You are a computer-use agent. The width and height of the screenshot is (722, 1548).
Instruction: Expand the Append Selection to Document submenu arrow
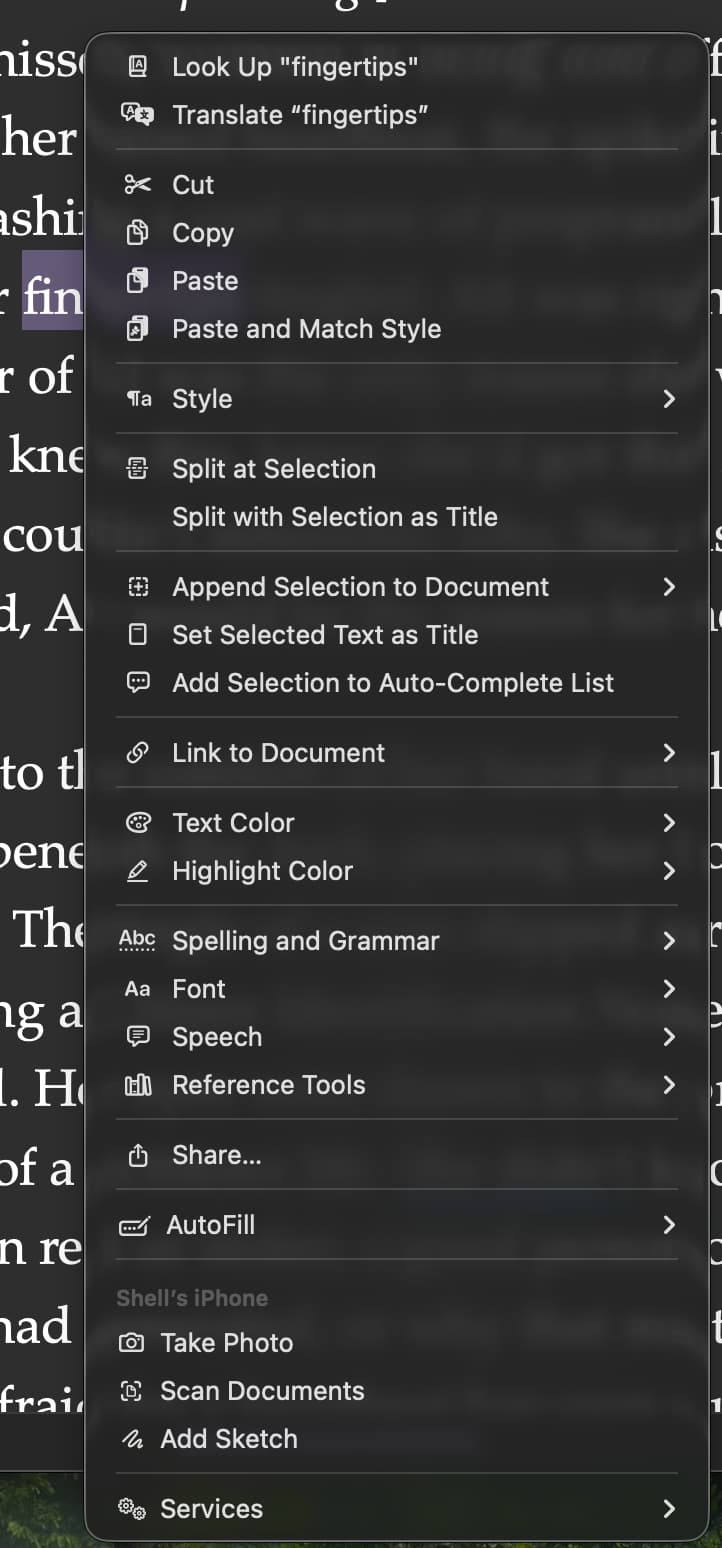click(669, 587)
